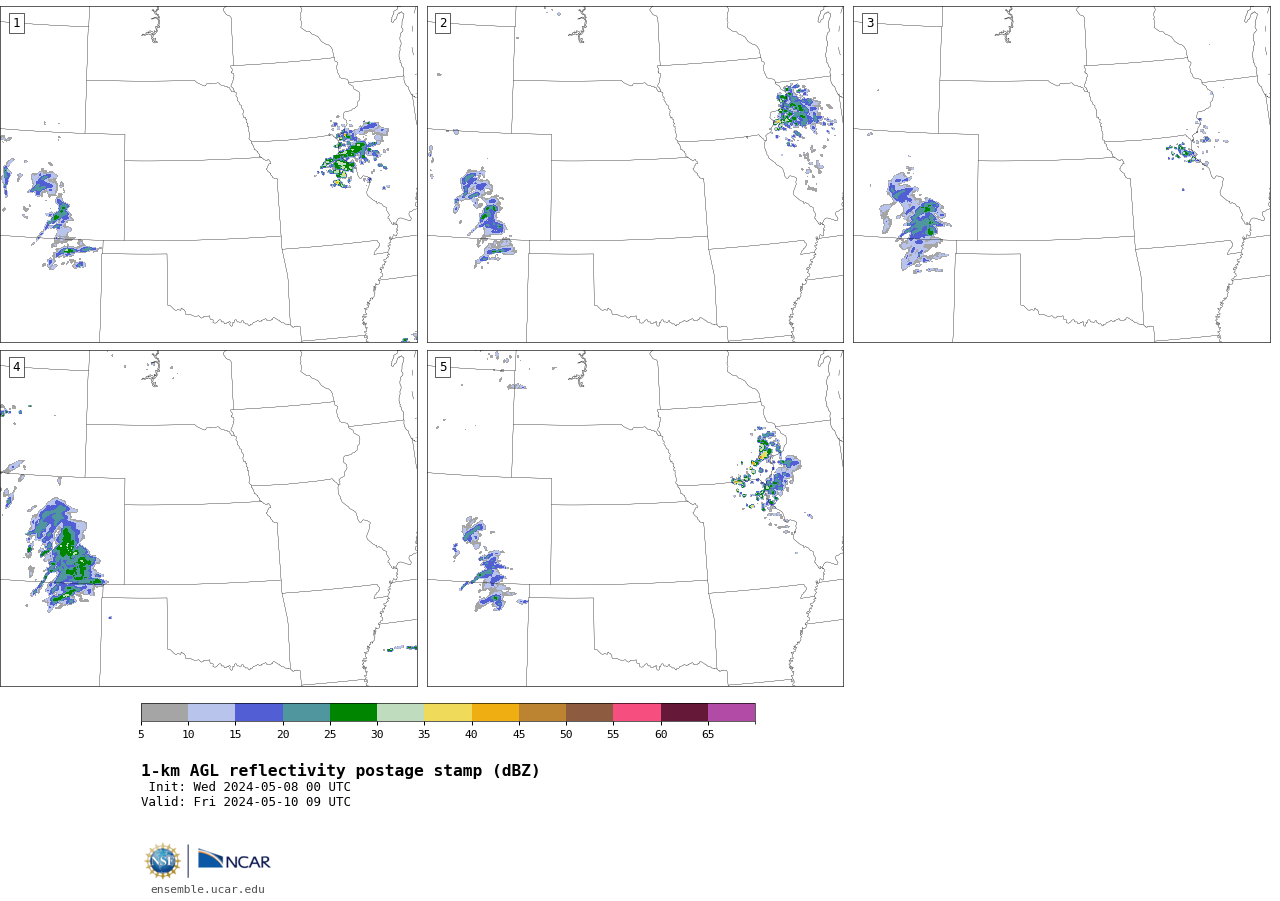The height and width of the screenshot is (901, 1280).
Task: Click the teal 20-25 dBZ swatch
Action: (x=306, y=713)
